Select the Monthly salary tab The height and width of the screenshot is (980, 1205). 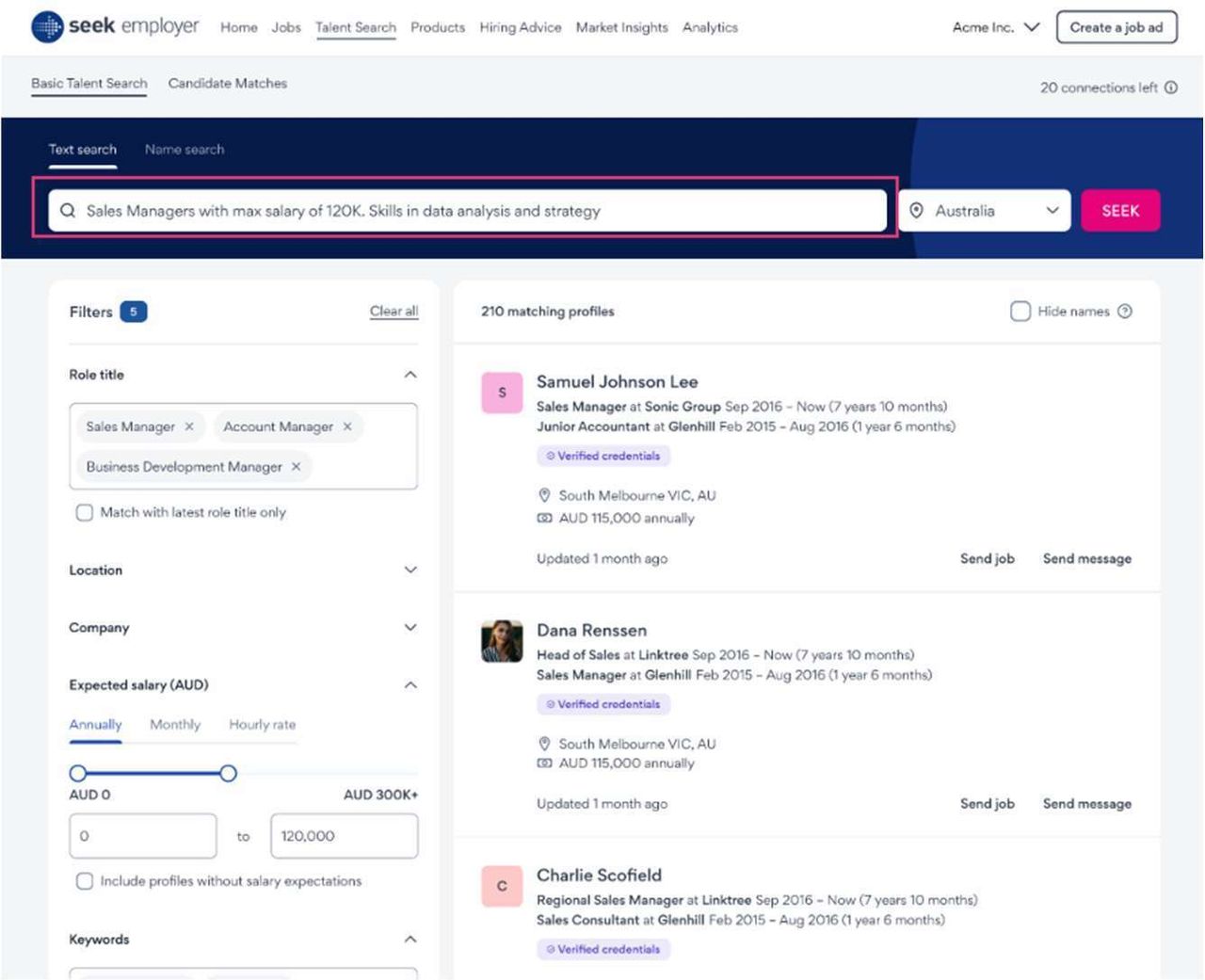tap(175, 724)
